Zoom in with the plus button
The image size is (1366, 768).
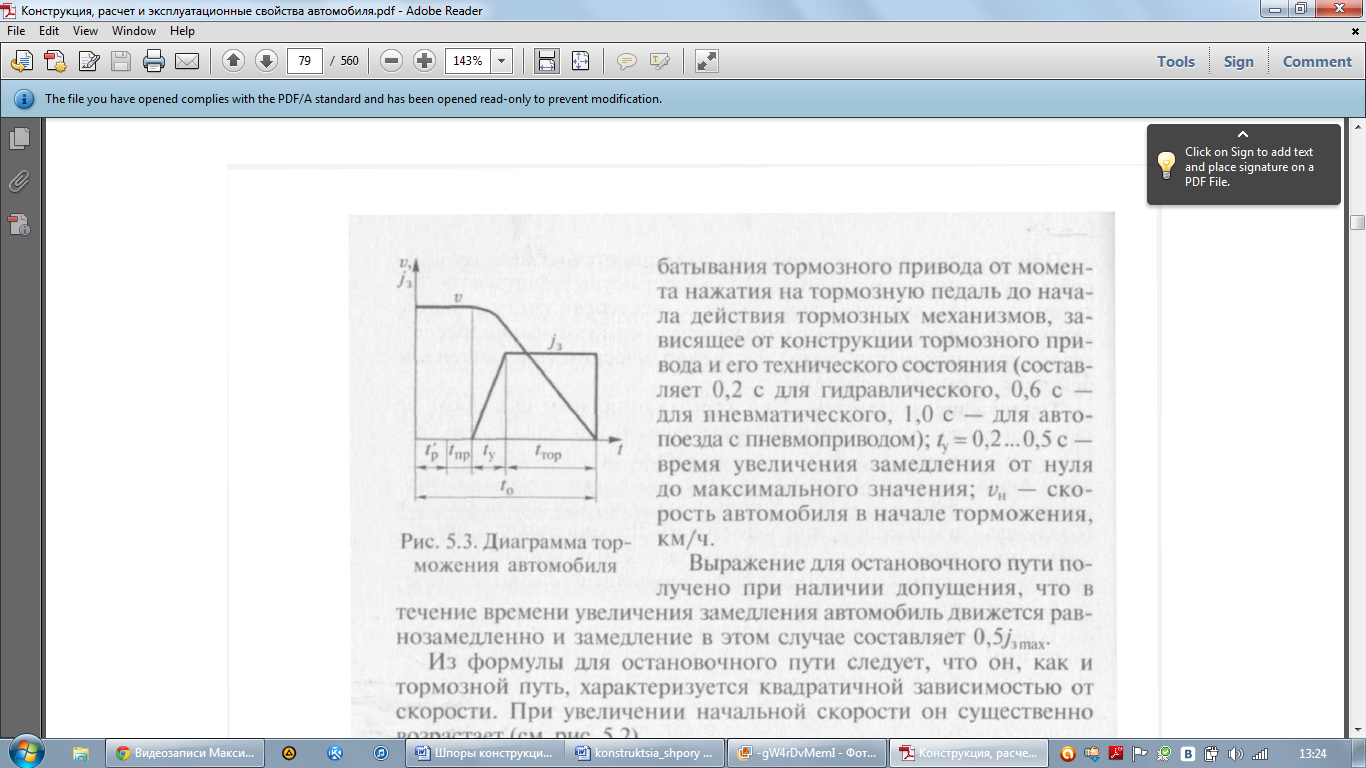tap(424, 61)
